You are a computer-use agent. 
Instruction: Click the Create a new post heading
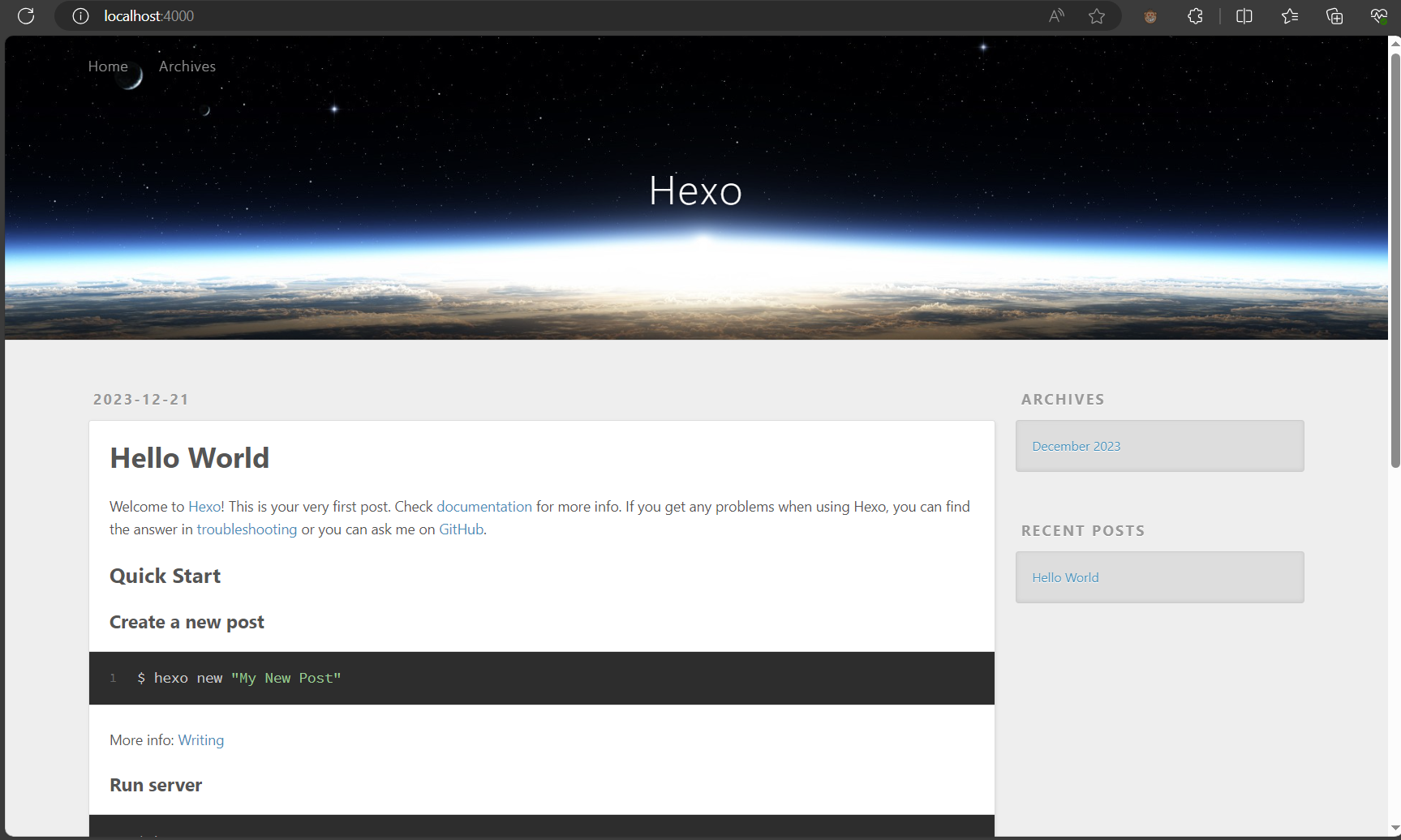click(x=187, y=623)
